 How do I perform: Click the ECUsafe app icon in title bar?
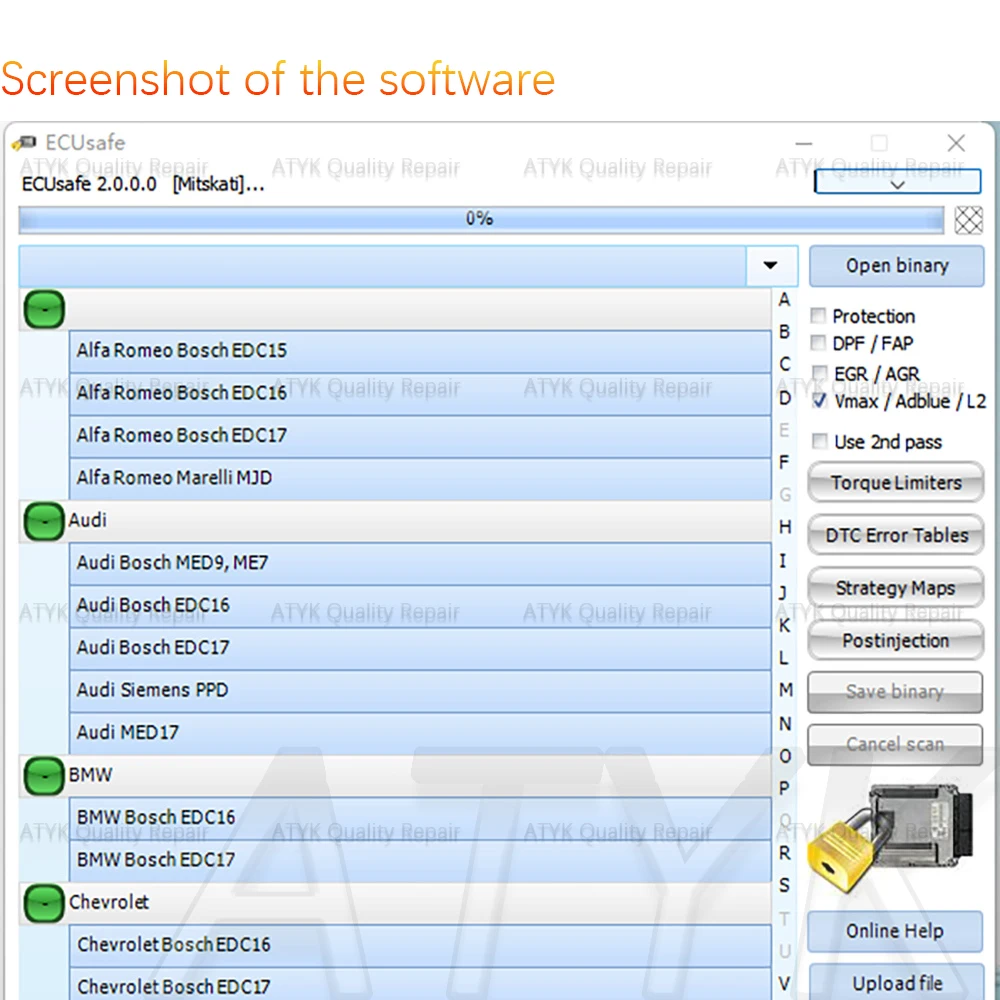click(24, 142)
